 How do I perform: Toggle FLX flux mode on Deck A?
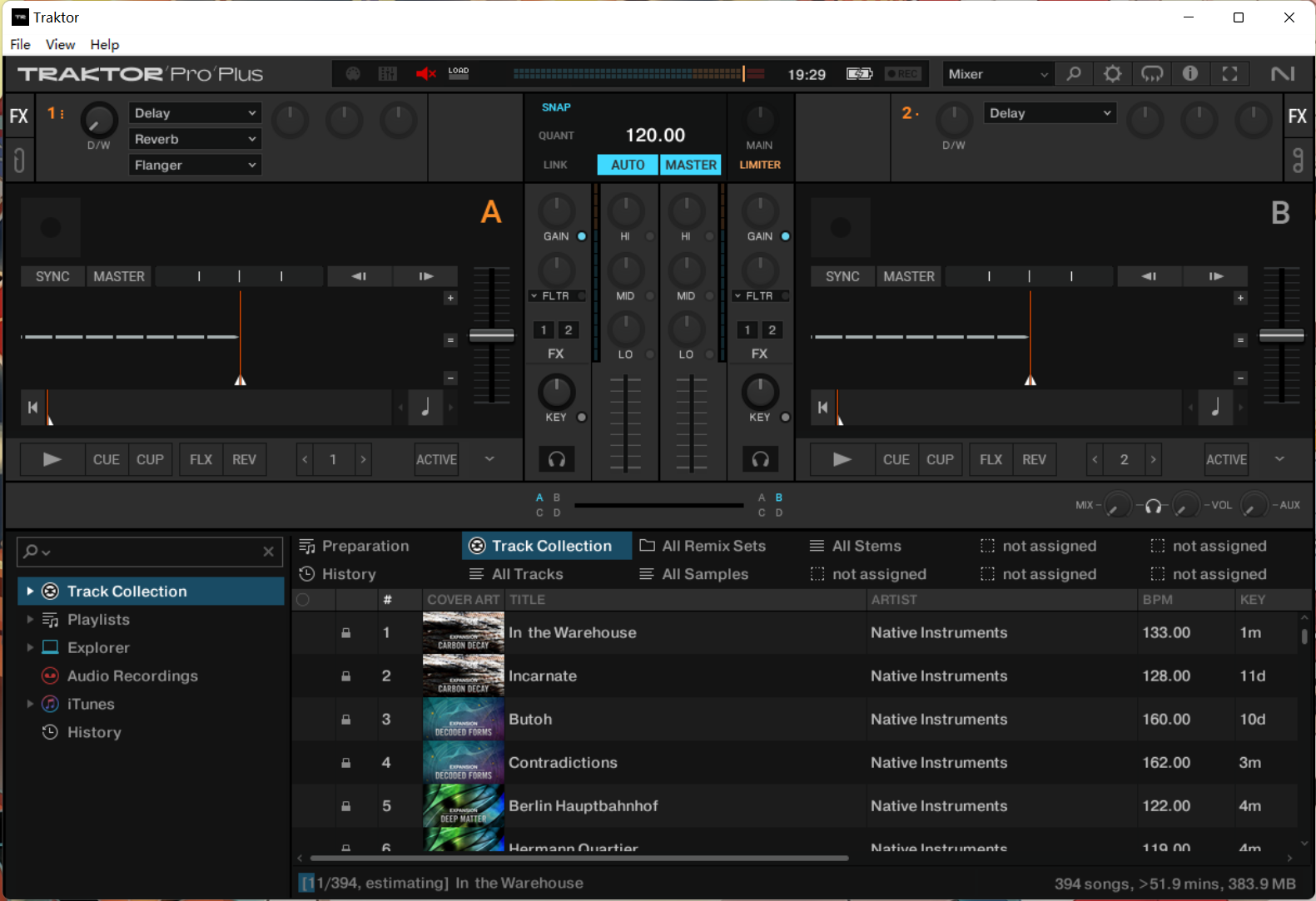click(x=201, y=459)
